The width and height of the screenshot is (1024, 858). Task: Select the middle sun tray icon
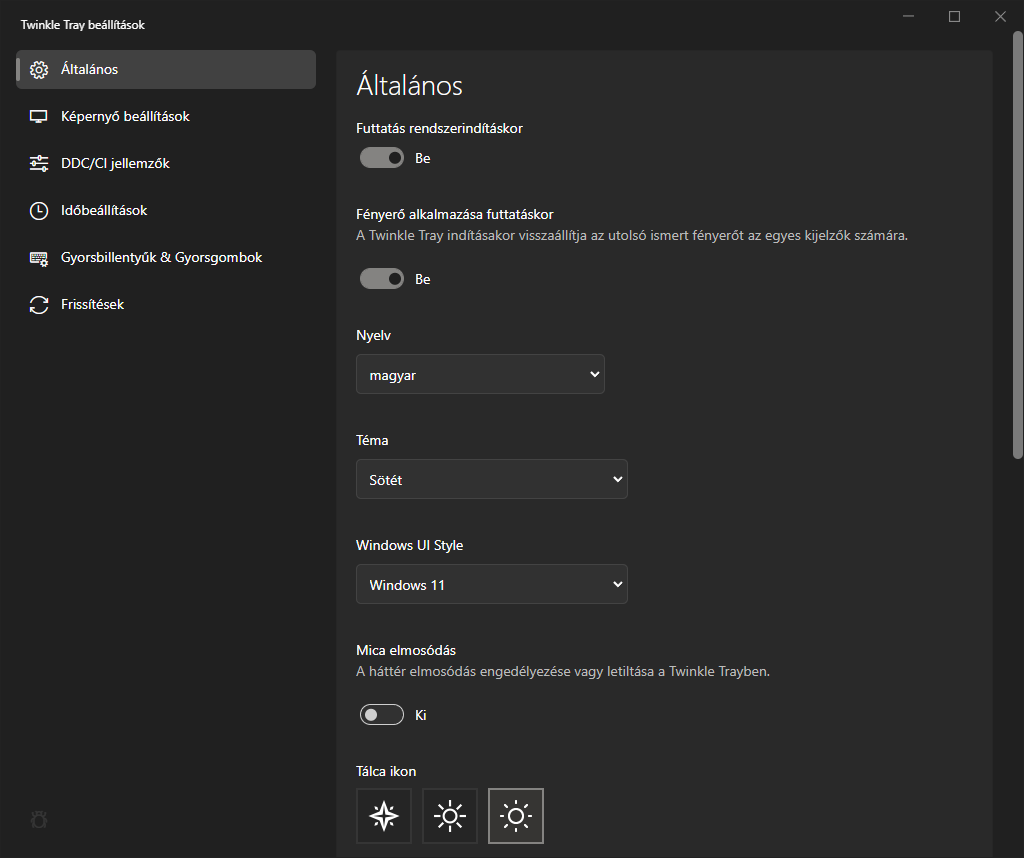point(450,816)
